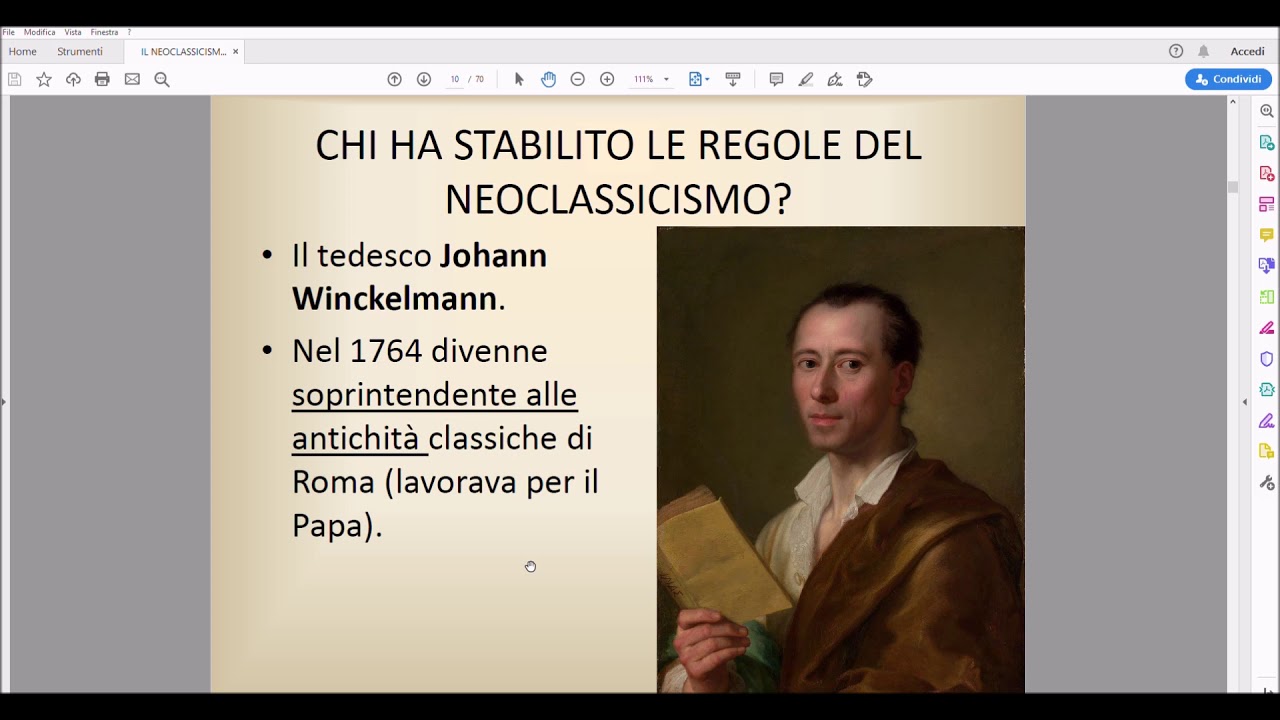Viewport: 1280px width, 720px height.
Task: Open Organize Pages tool in right panel
Action: click(1267, 204)
